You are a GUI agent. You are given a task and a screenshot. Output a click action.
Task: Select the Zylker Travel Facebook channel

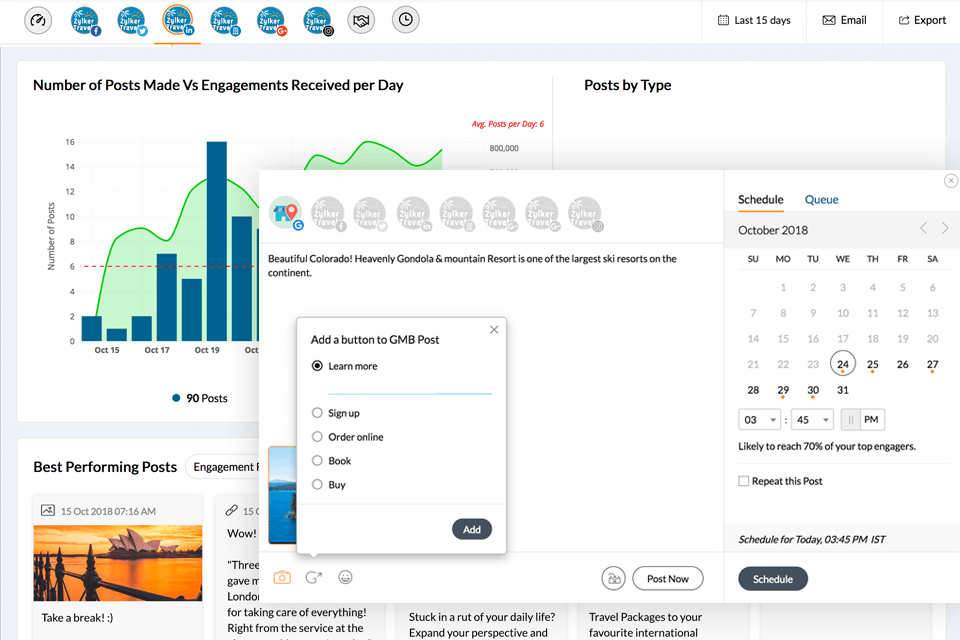(84, 21)
